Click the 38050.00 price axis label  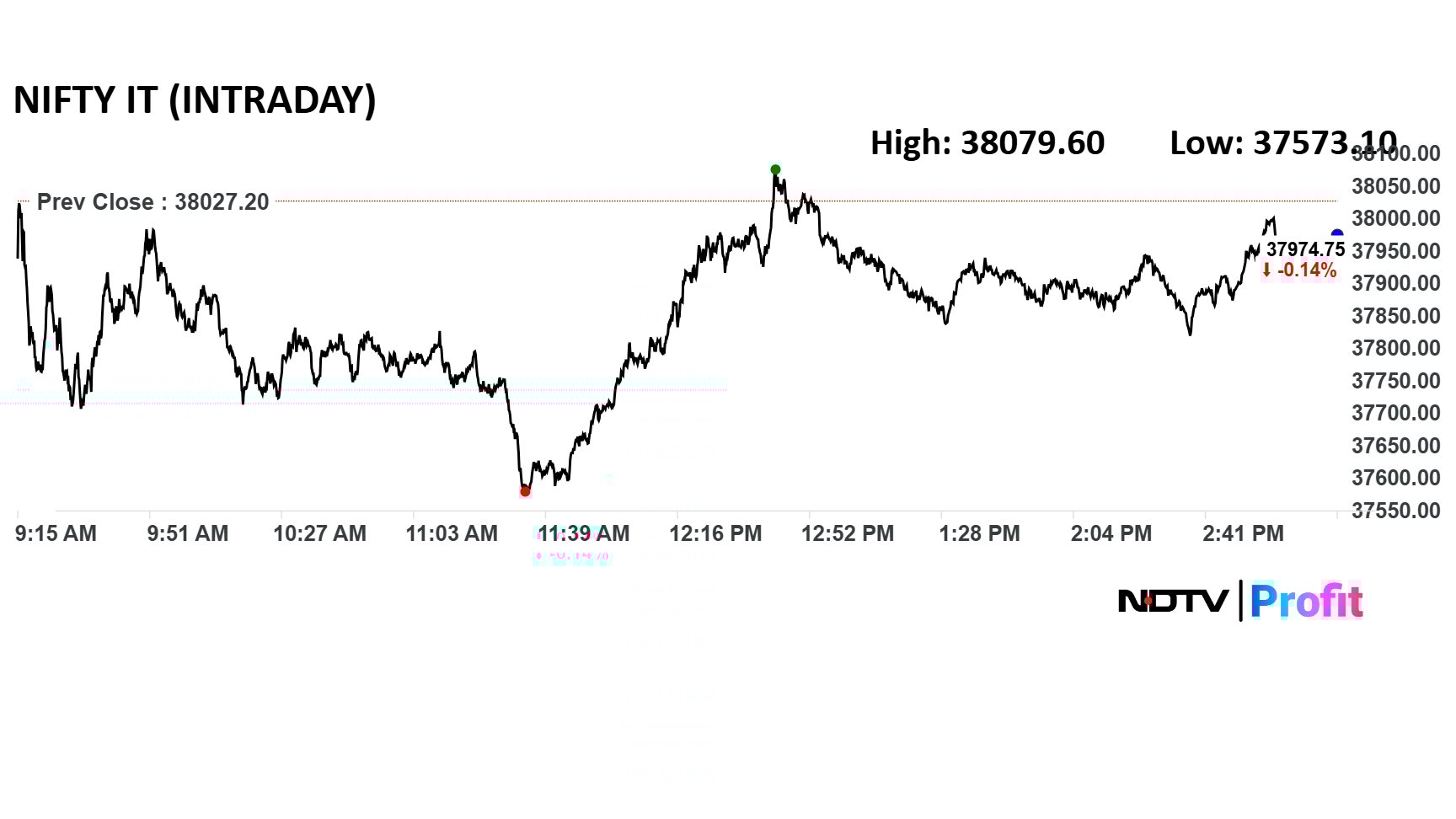point(1395,186)
